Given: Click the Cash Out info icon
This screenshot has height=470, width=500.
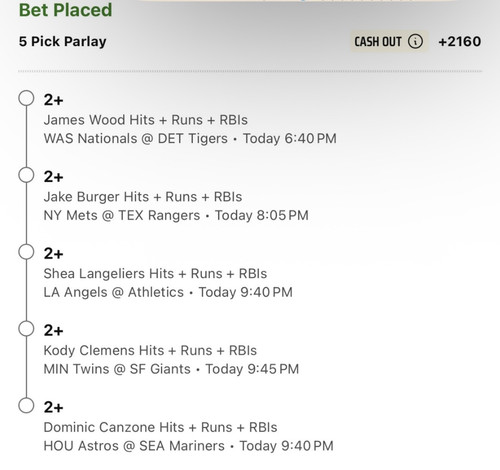Looking at the screenshot, I should [x=415, y=42].
